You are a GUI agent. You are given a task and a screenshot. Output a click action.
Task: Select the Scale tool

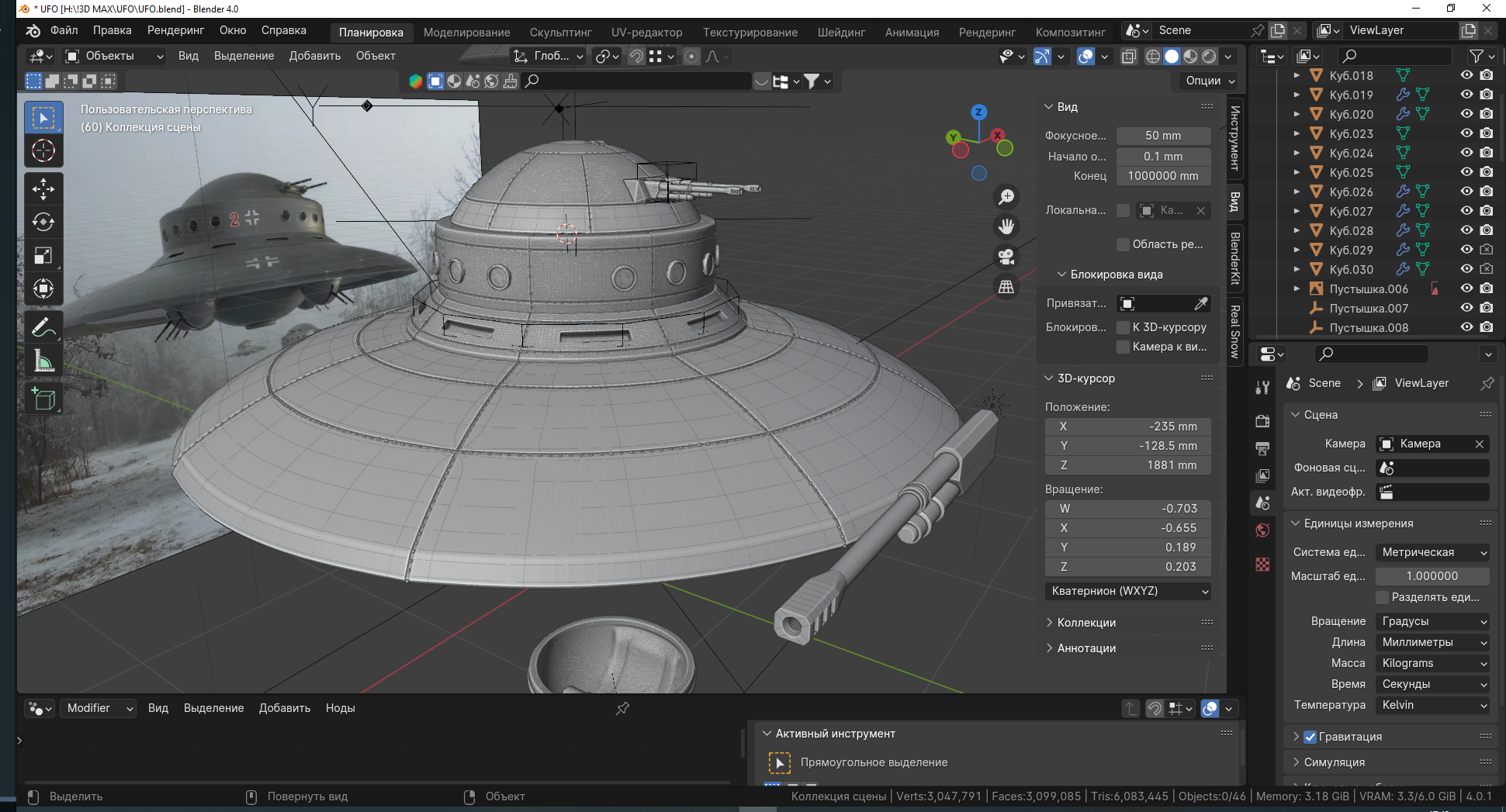pyautogui.click(x=43, y=256)
